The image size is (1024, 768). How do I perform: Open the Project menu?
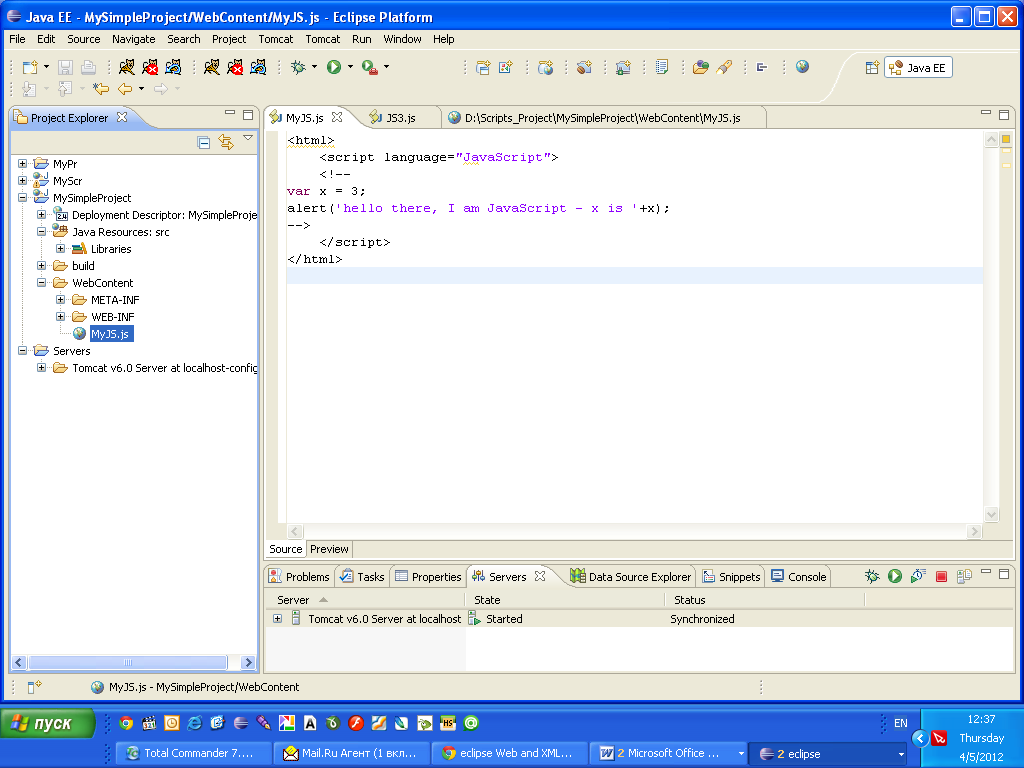pyautogui.click(x=229, y=39)
